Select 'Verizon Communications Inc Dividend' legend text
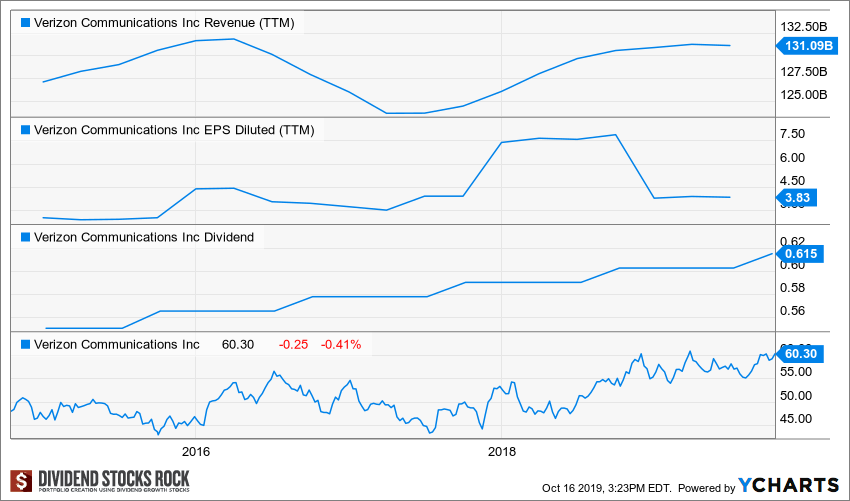850x501 pixels. [x=144, y=237]
